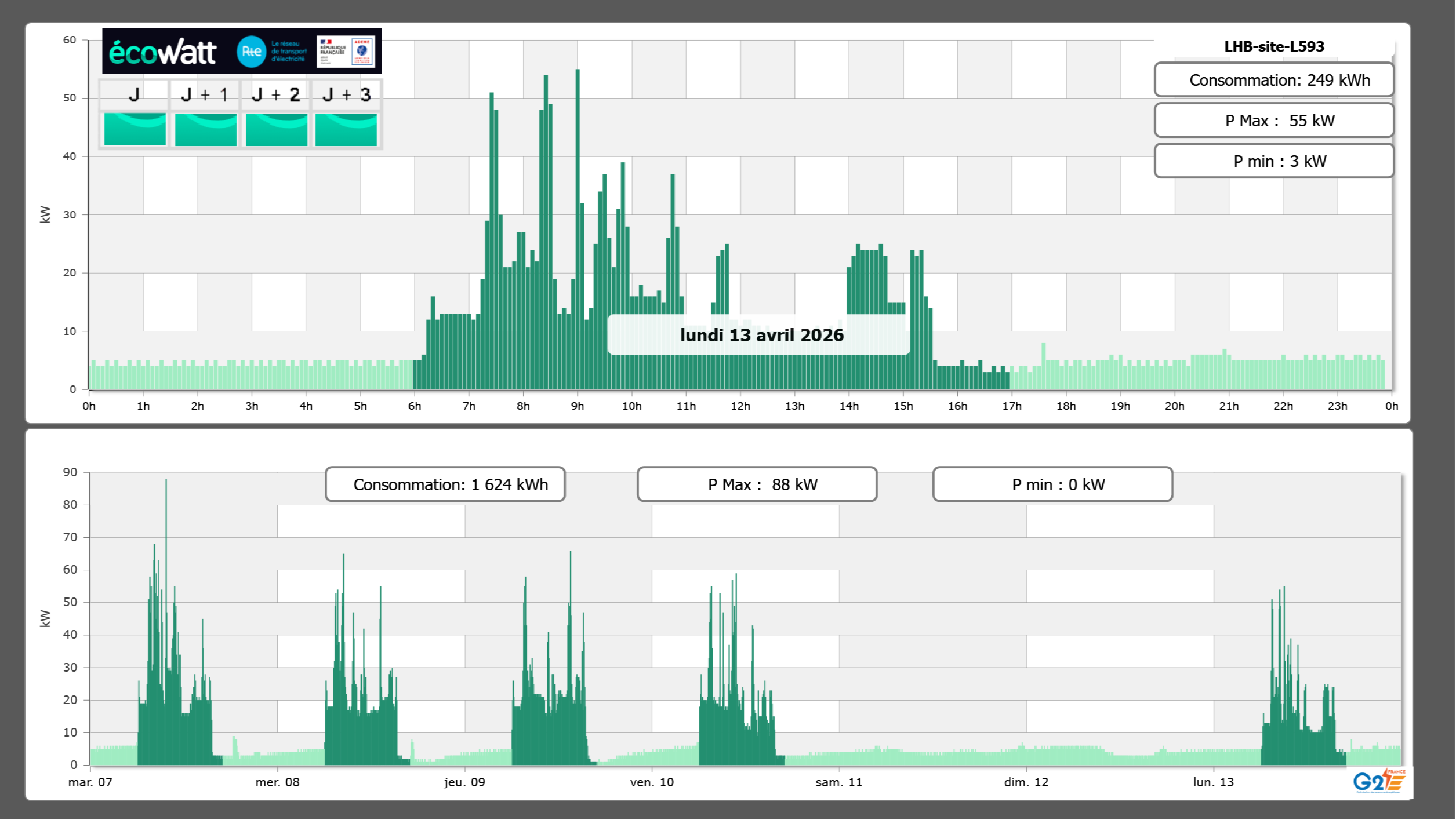The image size is (1456, 820).
Task: Click the ven. 10 marker on weekly axis
Action: point(652,782)
